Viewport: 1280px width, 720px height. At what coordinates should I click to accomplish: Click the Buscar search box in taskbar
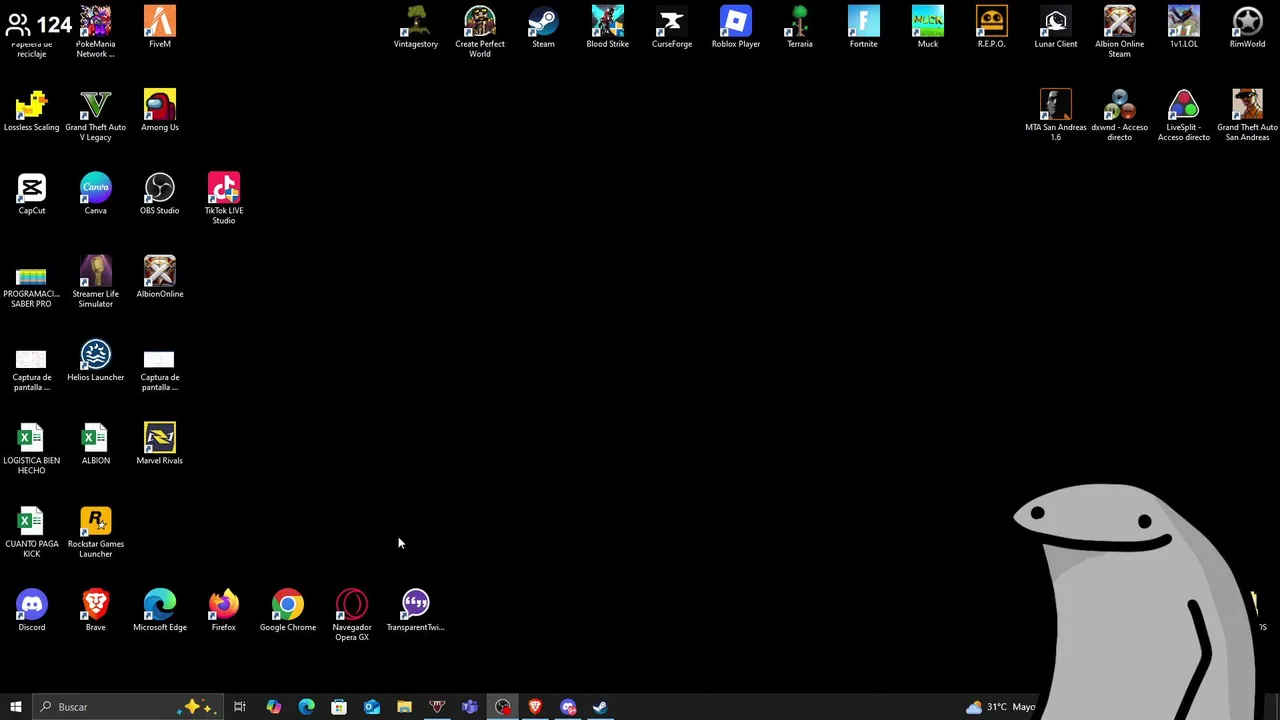pos(128,707)
